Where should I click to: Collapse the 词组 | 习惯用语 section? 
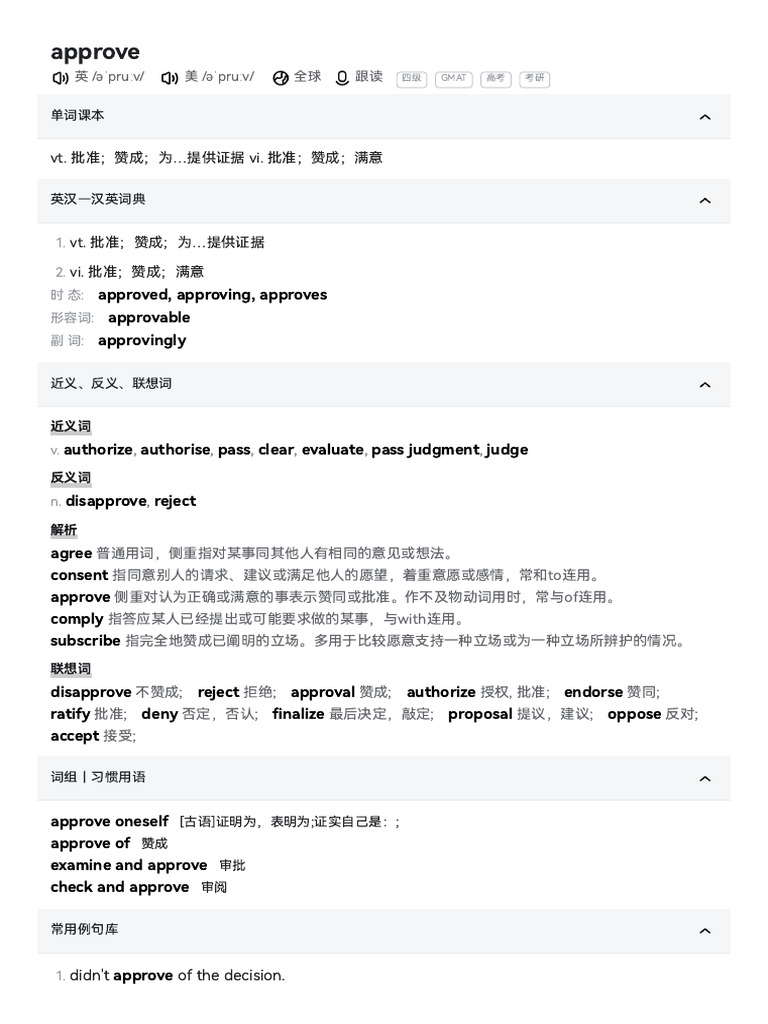[x=705, y=778]
